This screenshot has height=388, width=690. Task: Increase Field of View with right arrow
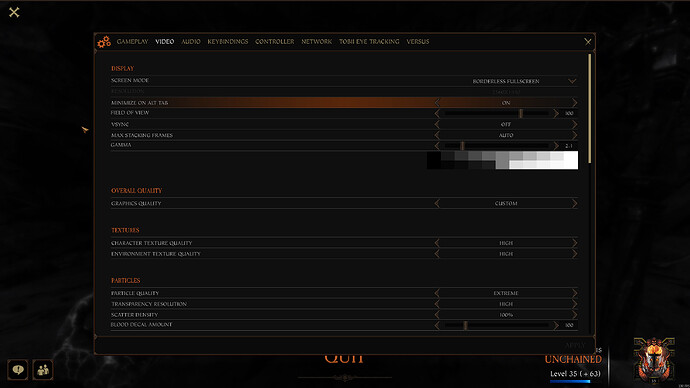pos(556,113)
